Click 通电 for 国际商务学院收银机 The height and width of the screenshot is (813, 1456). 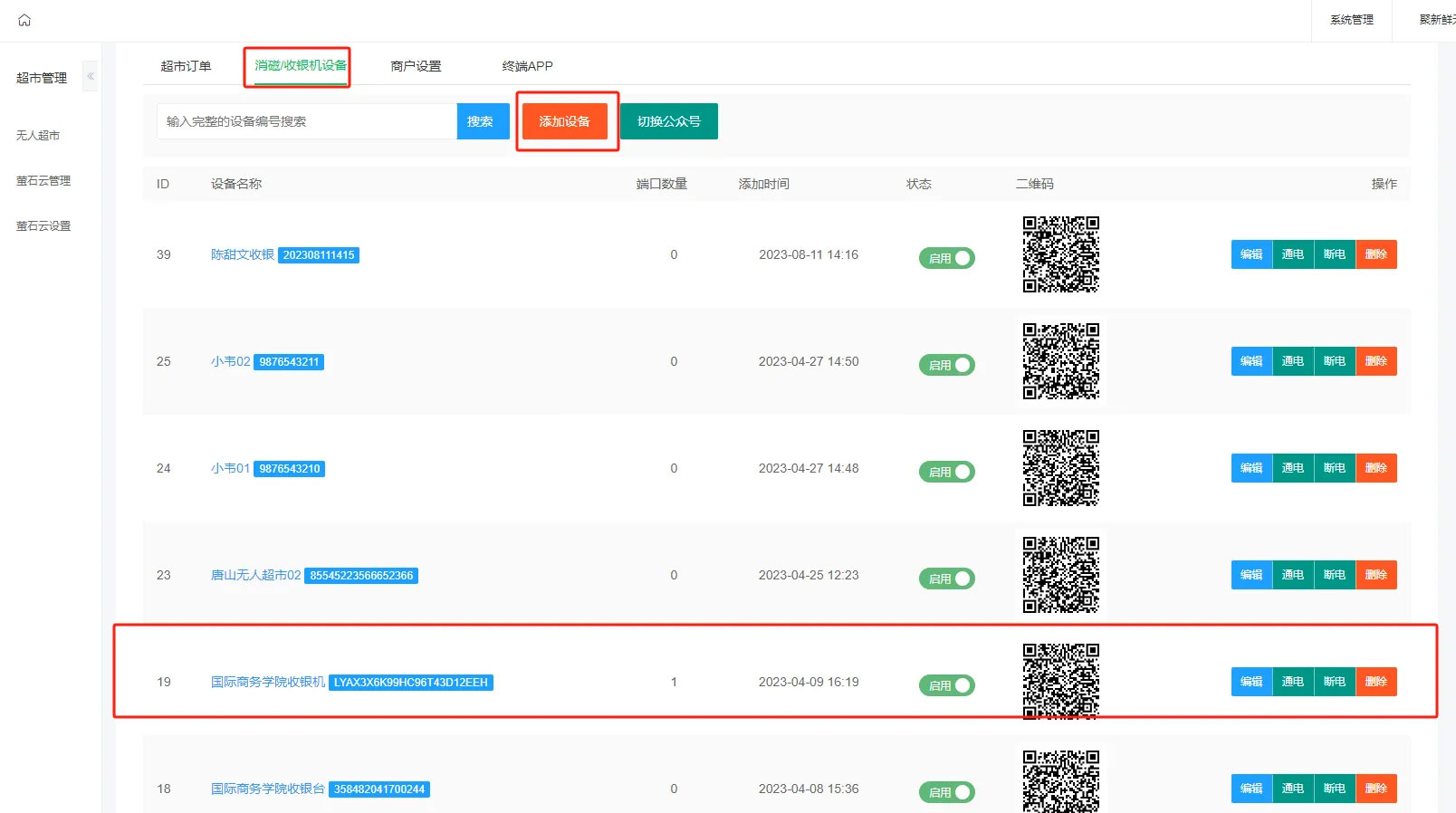pyautogui.click(x=1293, y=682)
